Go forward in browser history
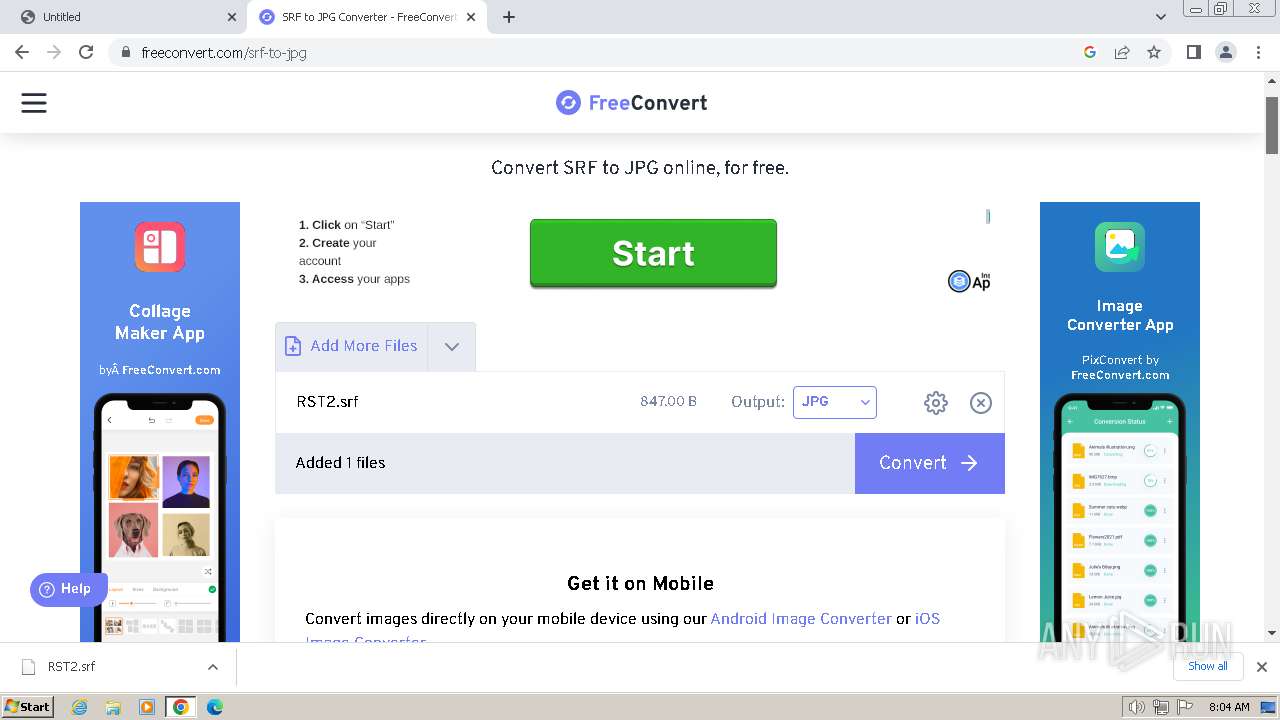The height and width of the screenshot is (720, 1280). point(54,52)
